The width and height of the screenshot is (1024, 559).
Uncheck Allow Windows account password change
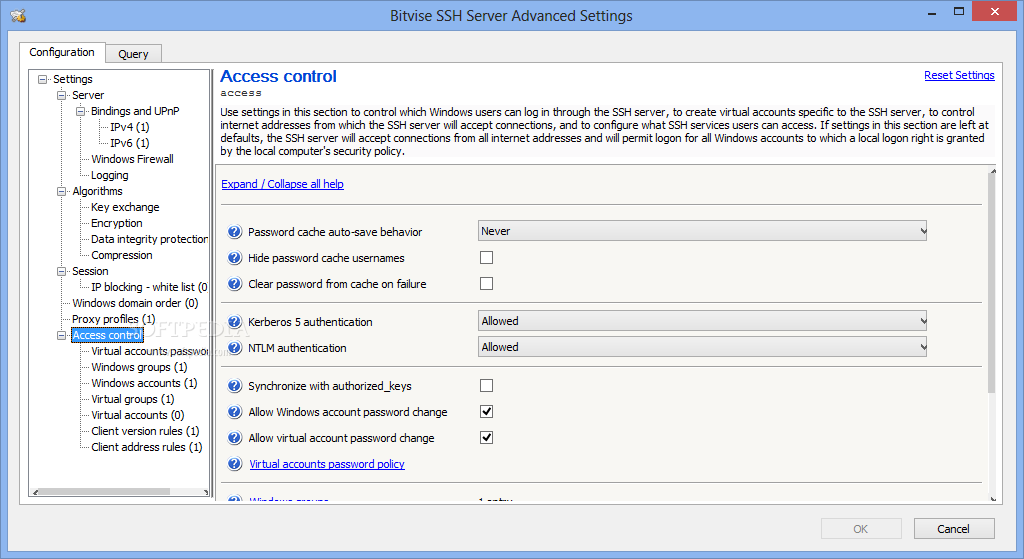[x=487, y=412]
